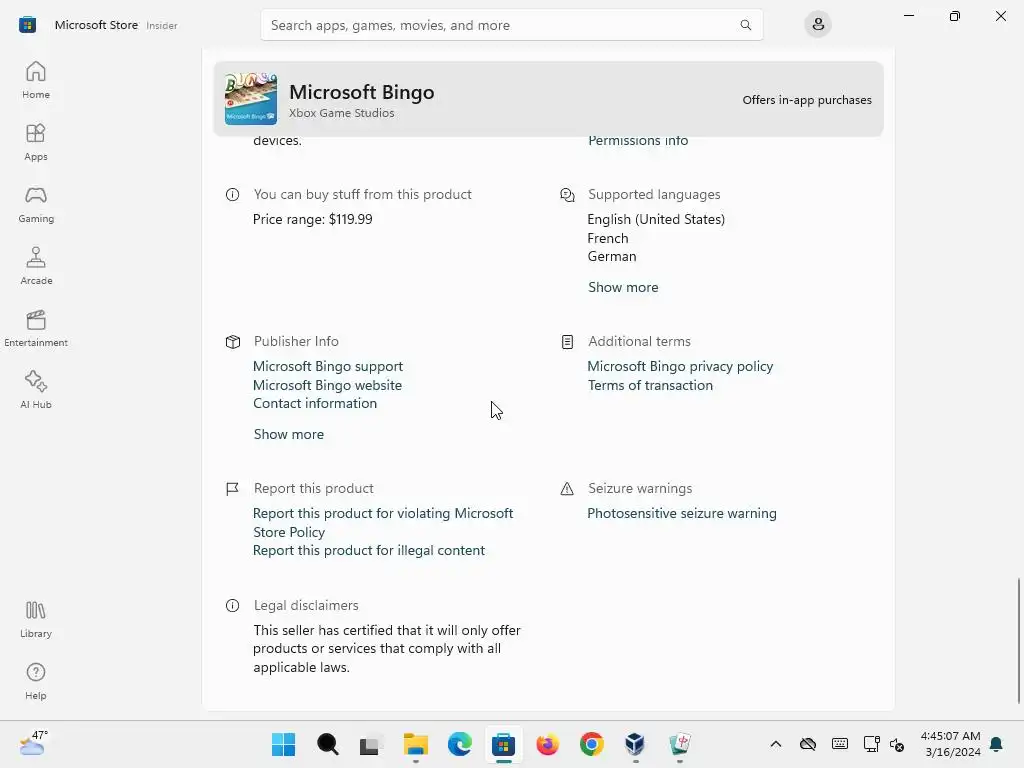Open taskbar Search
The image size is (1024, 768).
(x=327, y=744)
